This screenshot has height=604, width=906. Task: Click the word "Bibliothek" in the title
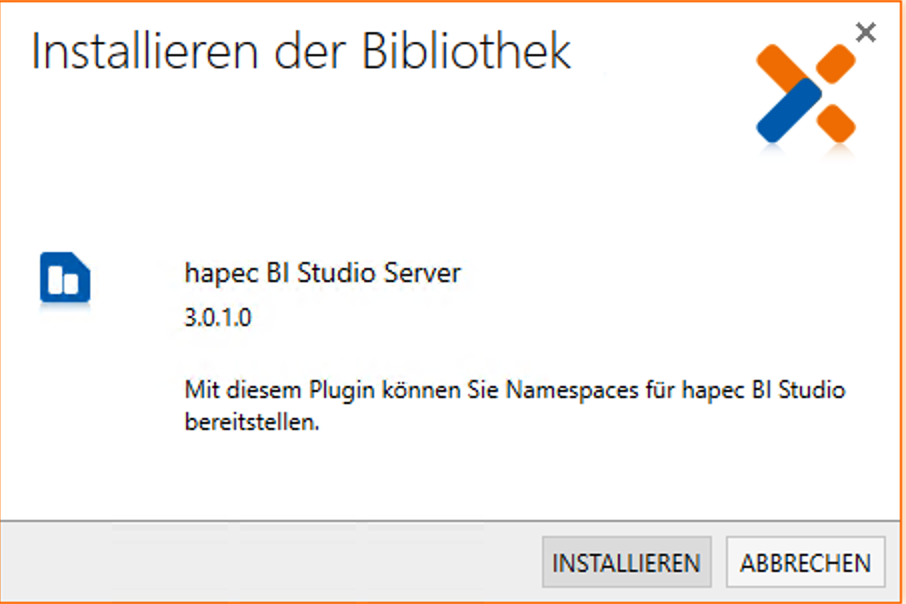467,52
